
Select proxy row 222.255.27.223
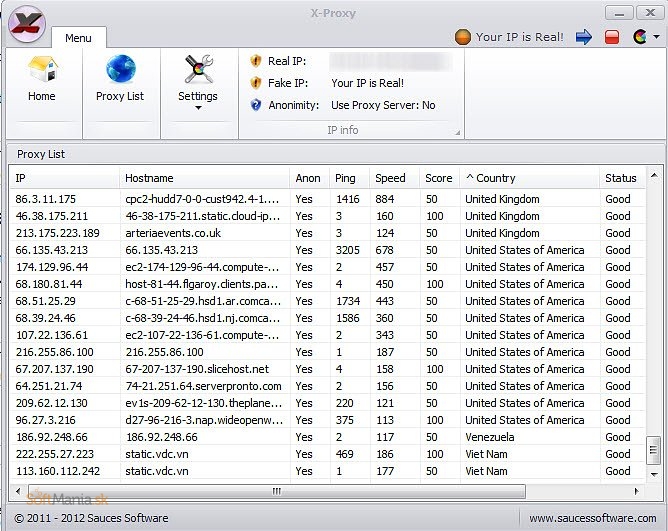point(327,454)
